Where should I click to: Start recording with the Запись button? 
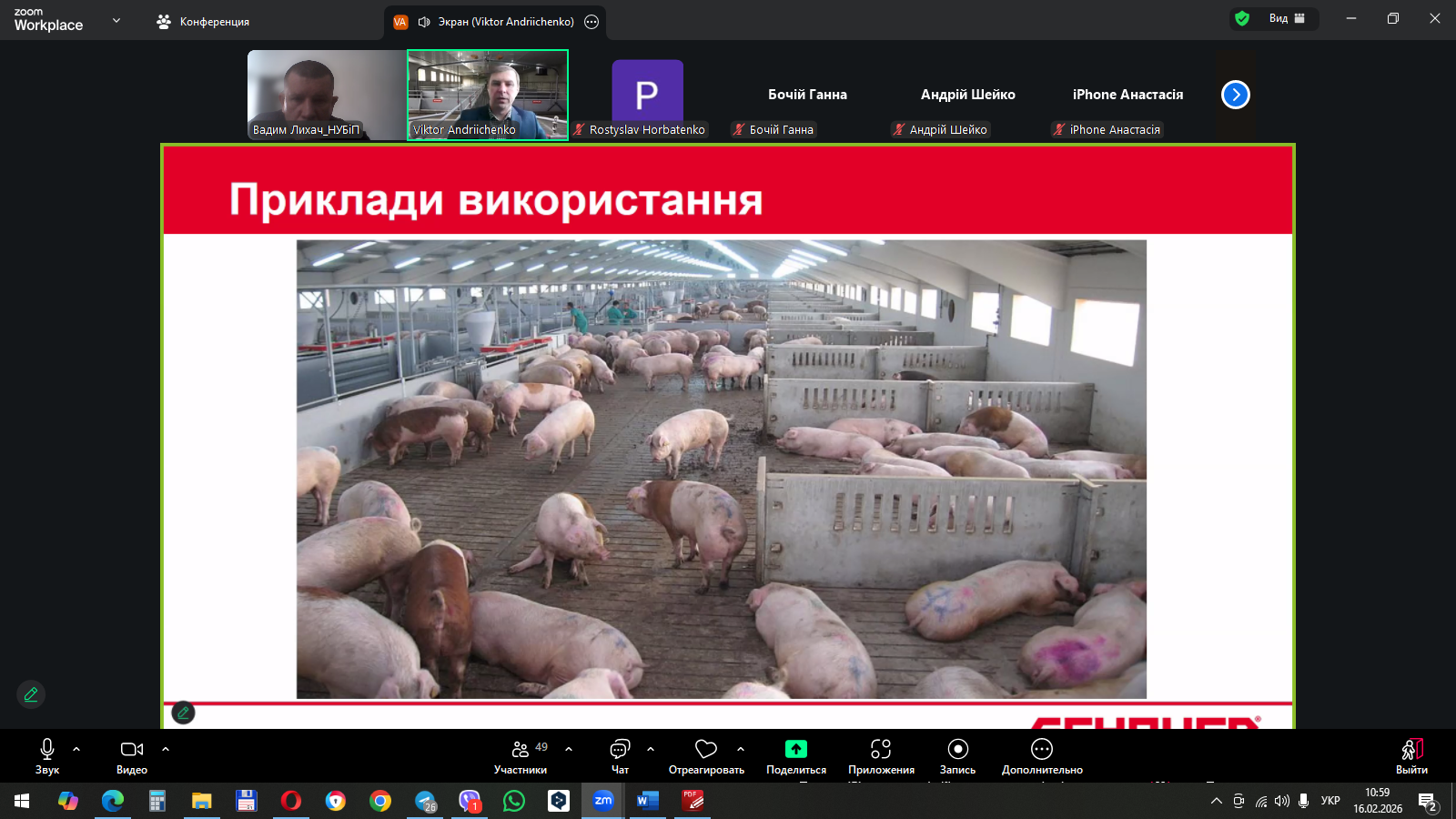(x=957, y=756)
